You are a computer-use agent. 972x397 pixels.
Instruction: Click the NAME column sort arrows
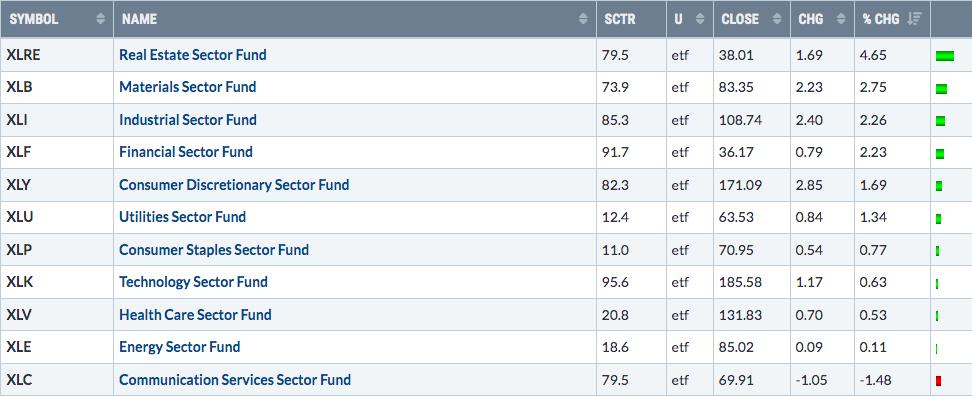(583, 19)
